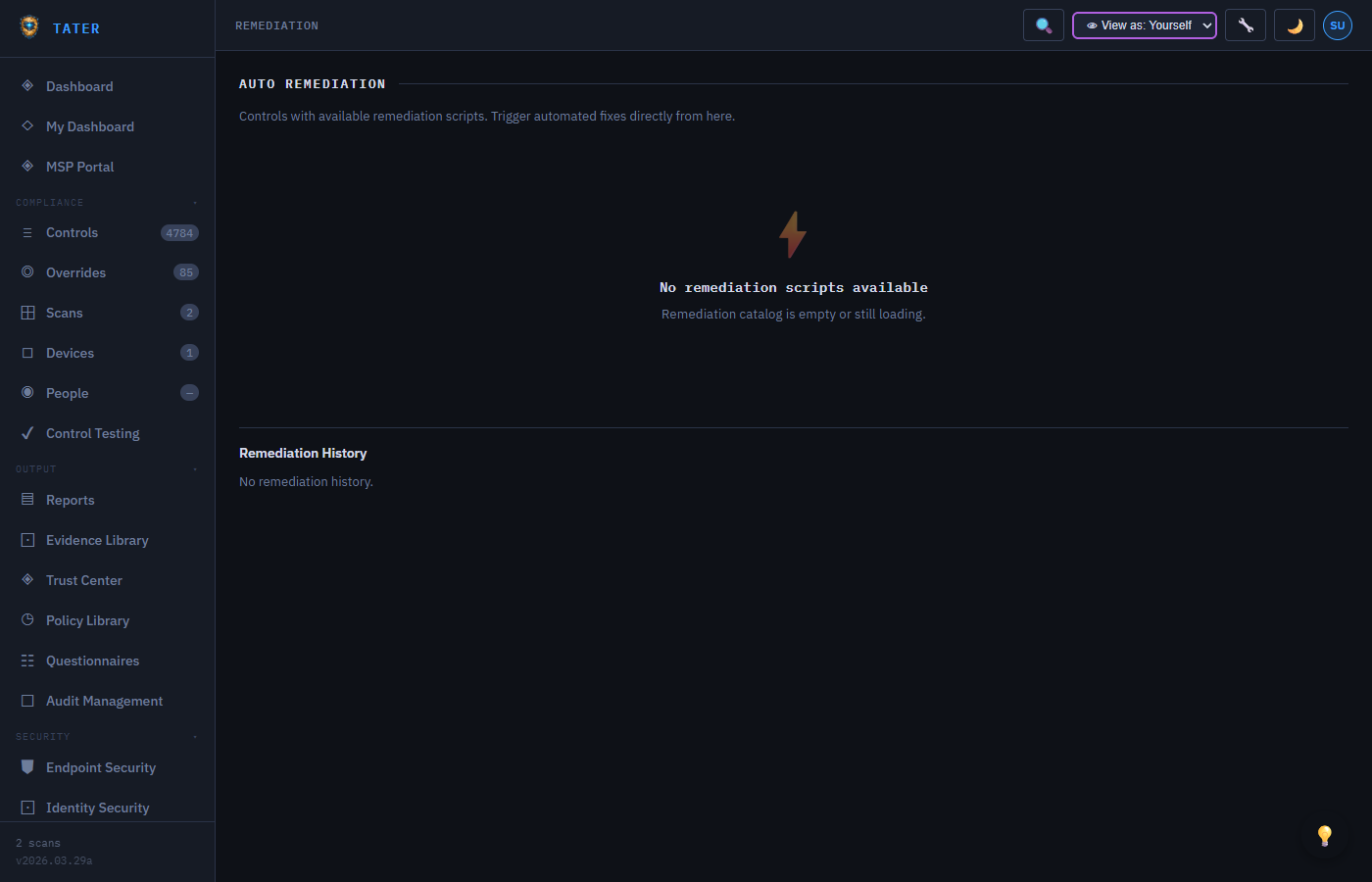The width and height of the screenshot is (1372, 882).
Task: Navigate to Reports
Action: coord(70,500)
